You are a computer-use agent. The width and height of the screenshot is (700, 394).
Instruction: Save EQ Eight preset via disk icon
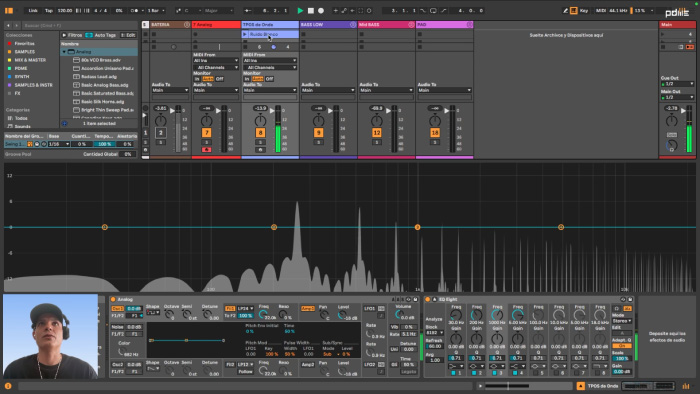630,299
